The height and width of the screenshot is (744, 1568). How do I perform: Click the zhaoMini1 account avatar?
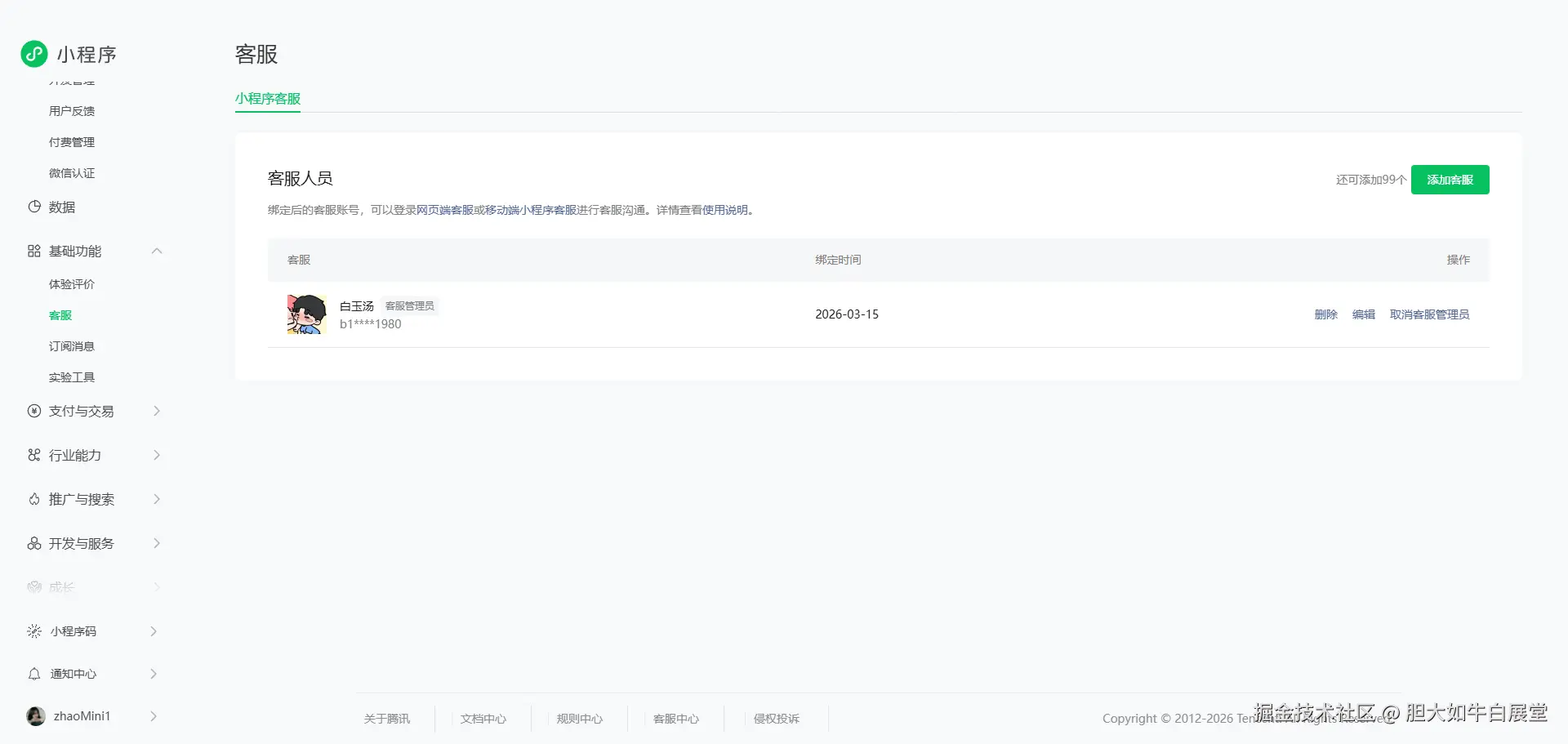(36, 716)
